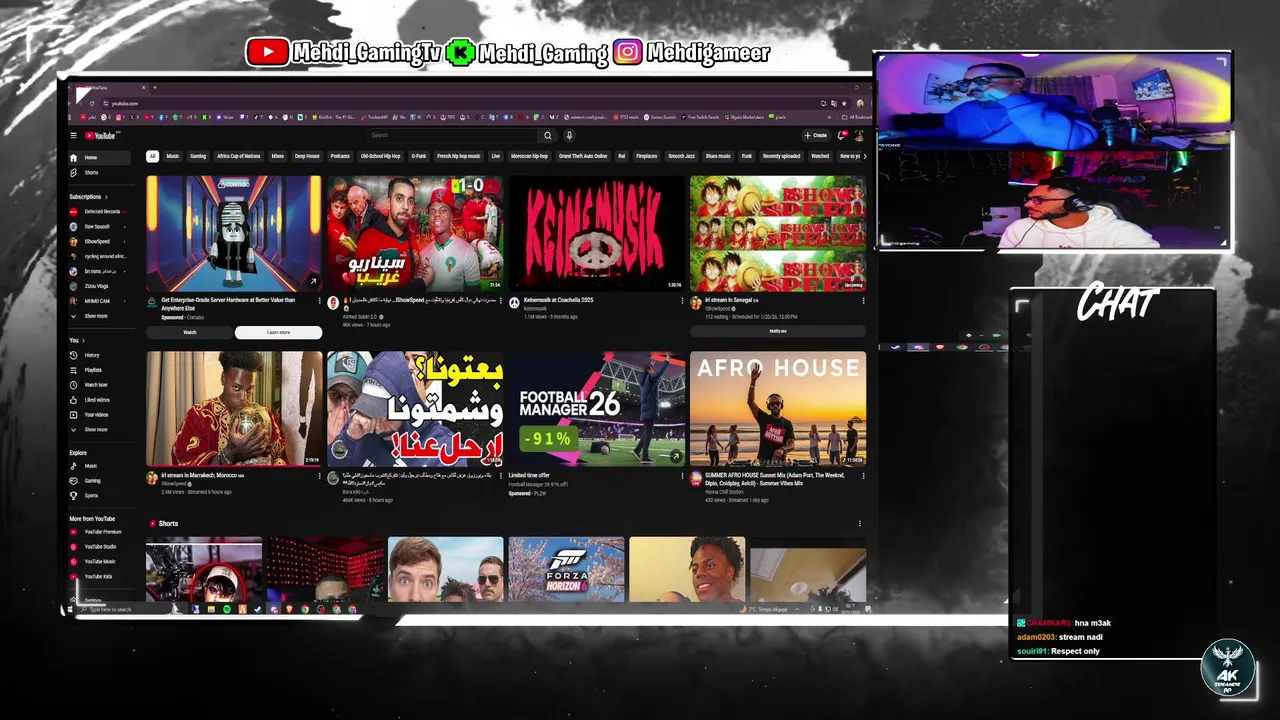1280x720 pixels.
Task: Open the options menu for the Contabo ad
Action: 320,300
